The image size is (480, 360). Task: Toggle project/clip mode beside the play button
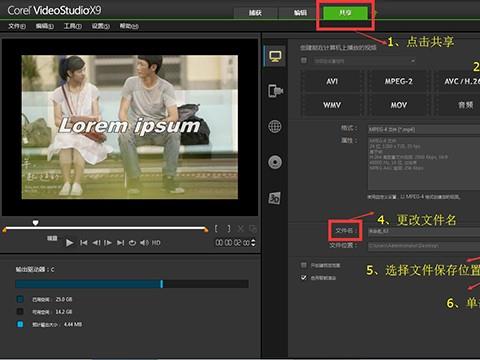coord(52,238)
